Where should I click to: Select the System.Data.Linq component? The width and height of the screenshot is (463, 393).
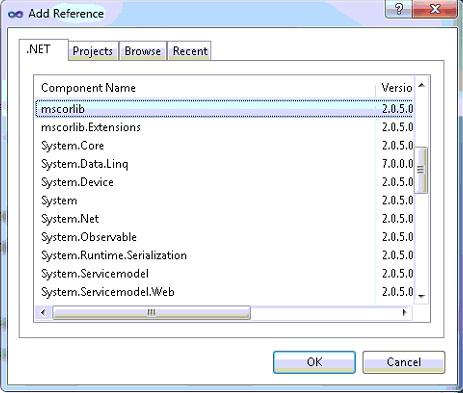pyautogui.click(x=224, y=164)
